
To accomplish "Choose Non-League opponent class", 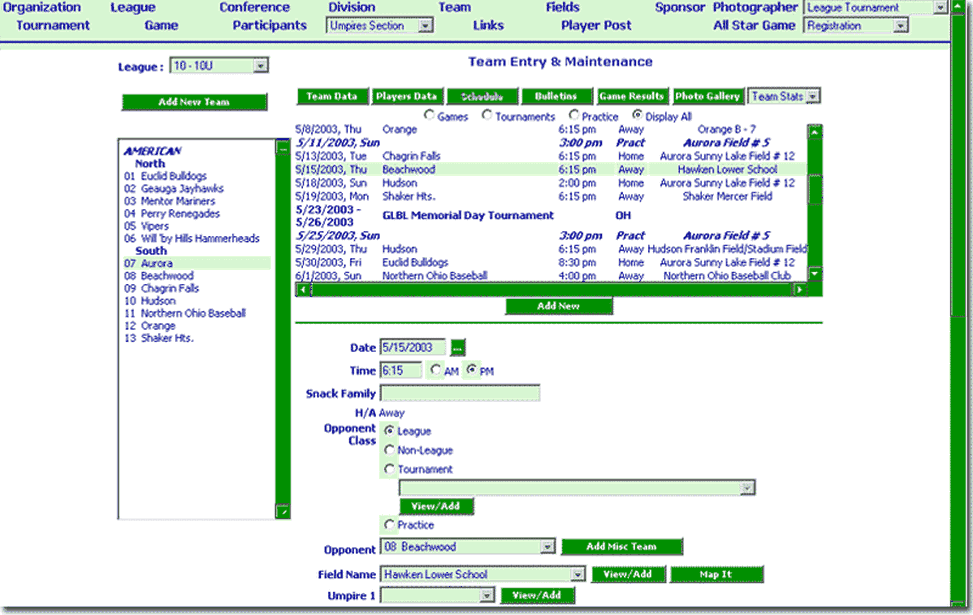I will coord(389,450).
